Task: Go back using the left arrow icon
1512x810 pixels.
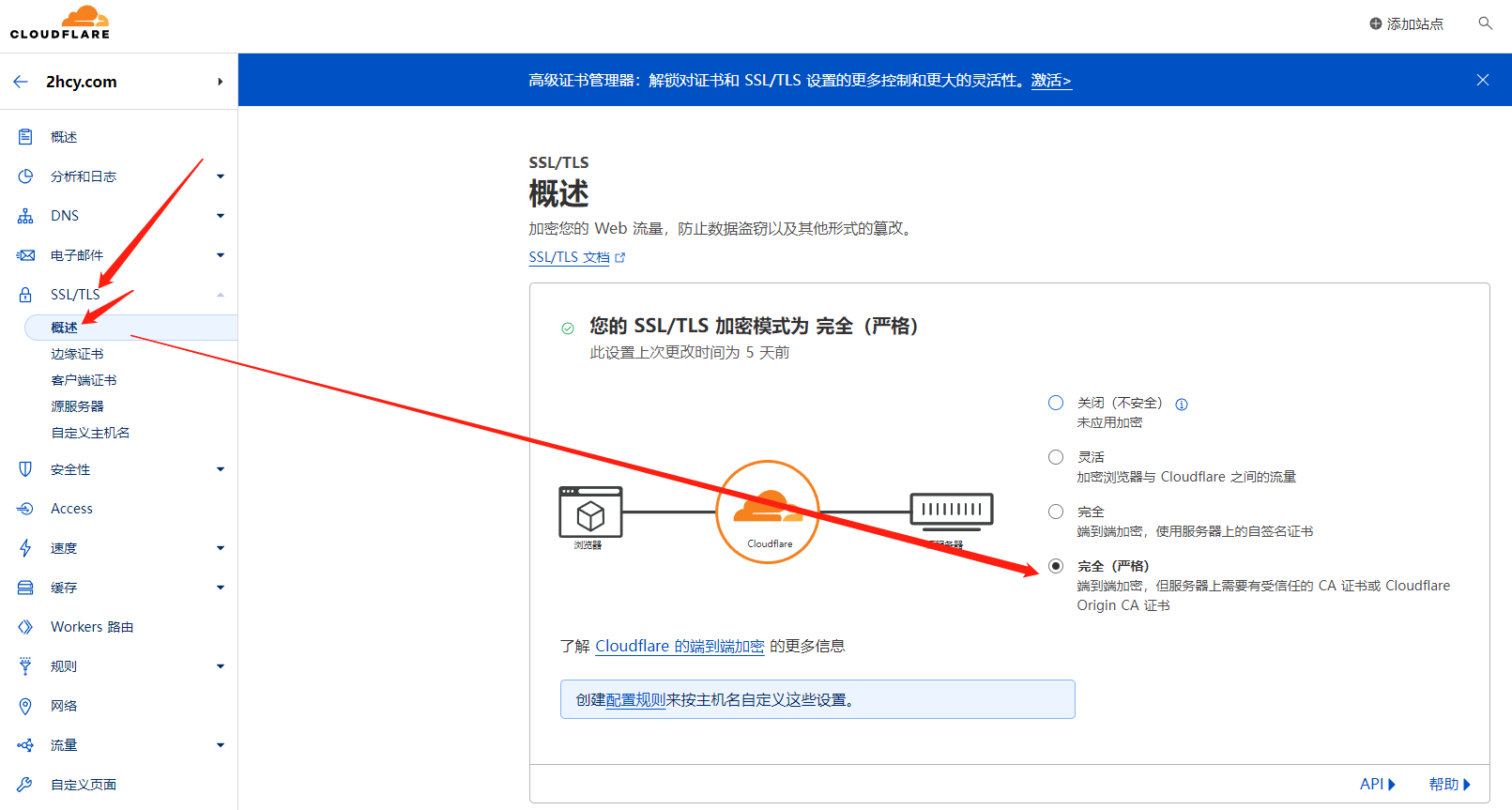Action: [21, 82]
